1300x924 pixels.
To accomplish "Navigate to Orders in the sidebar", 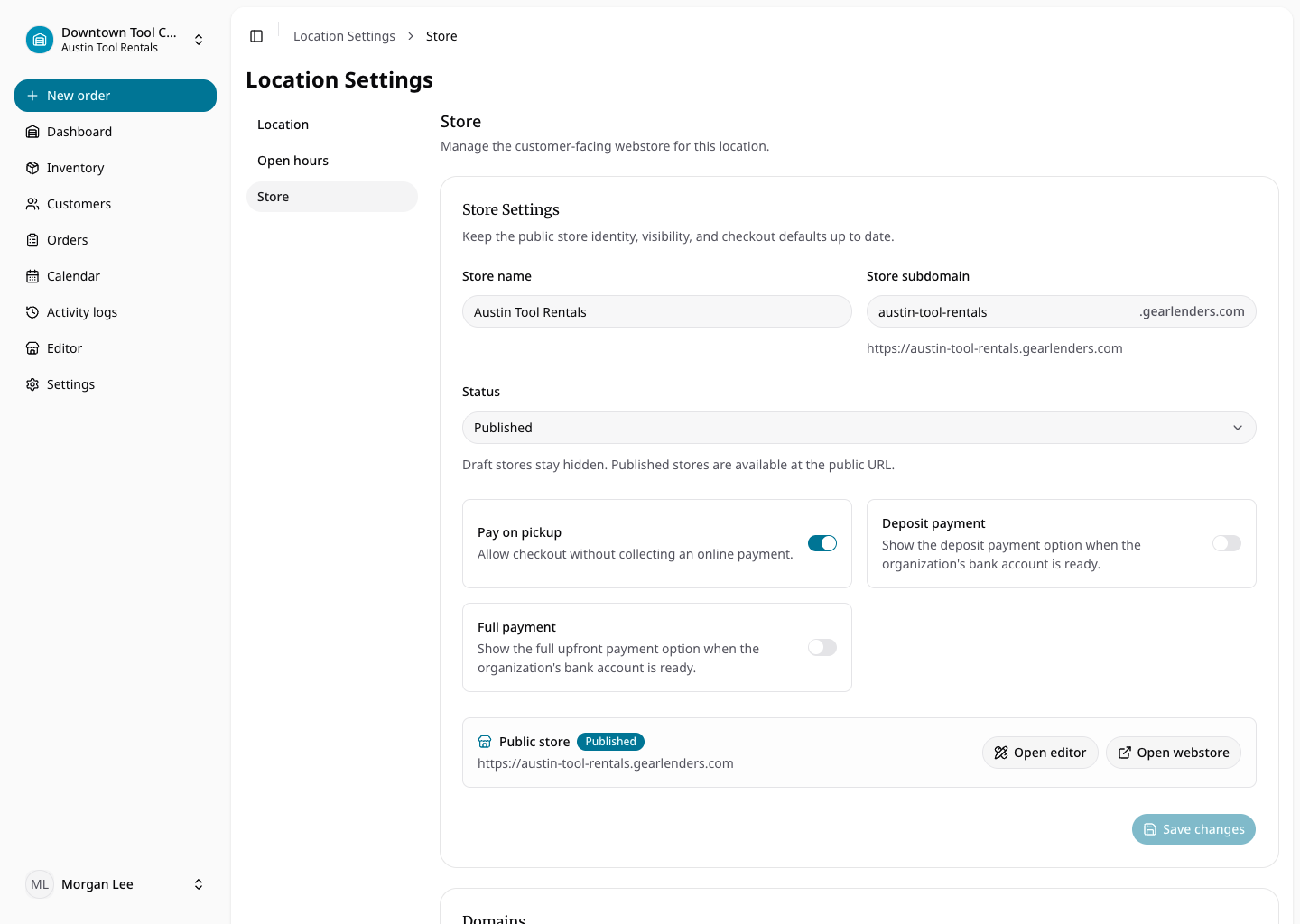I will point(116,240).
